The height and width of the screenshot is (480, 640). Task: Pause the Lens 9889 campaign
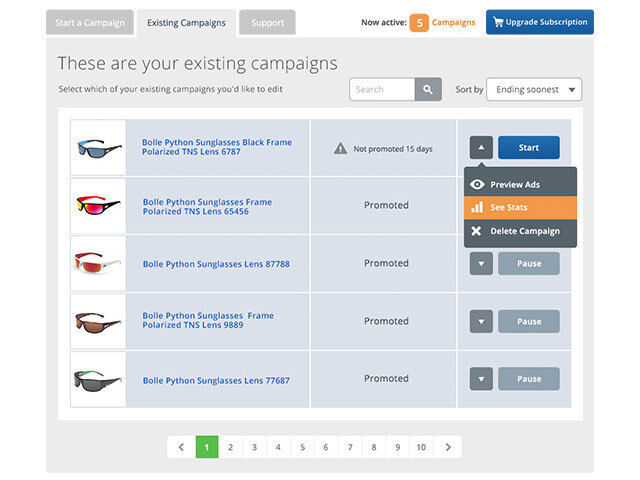click(529, 322)
